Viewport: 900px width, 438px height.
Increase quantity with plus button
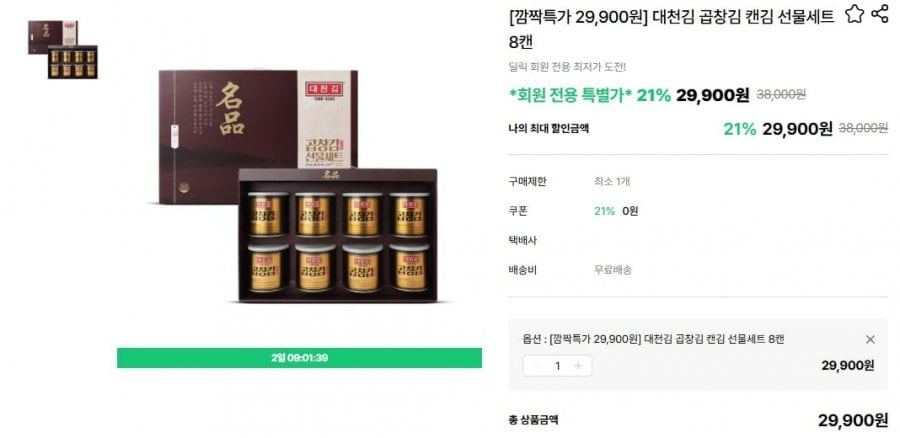pos(578,366)
